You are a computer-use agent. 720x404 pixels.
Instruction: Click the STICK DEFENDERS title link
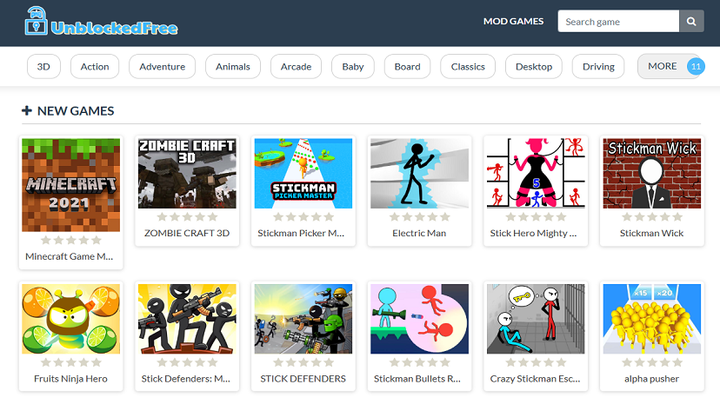(303, 379)
